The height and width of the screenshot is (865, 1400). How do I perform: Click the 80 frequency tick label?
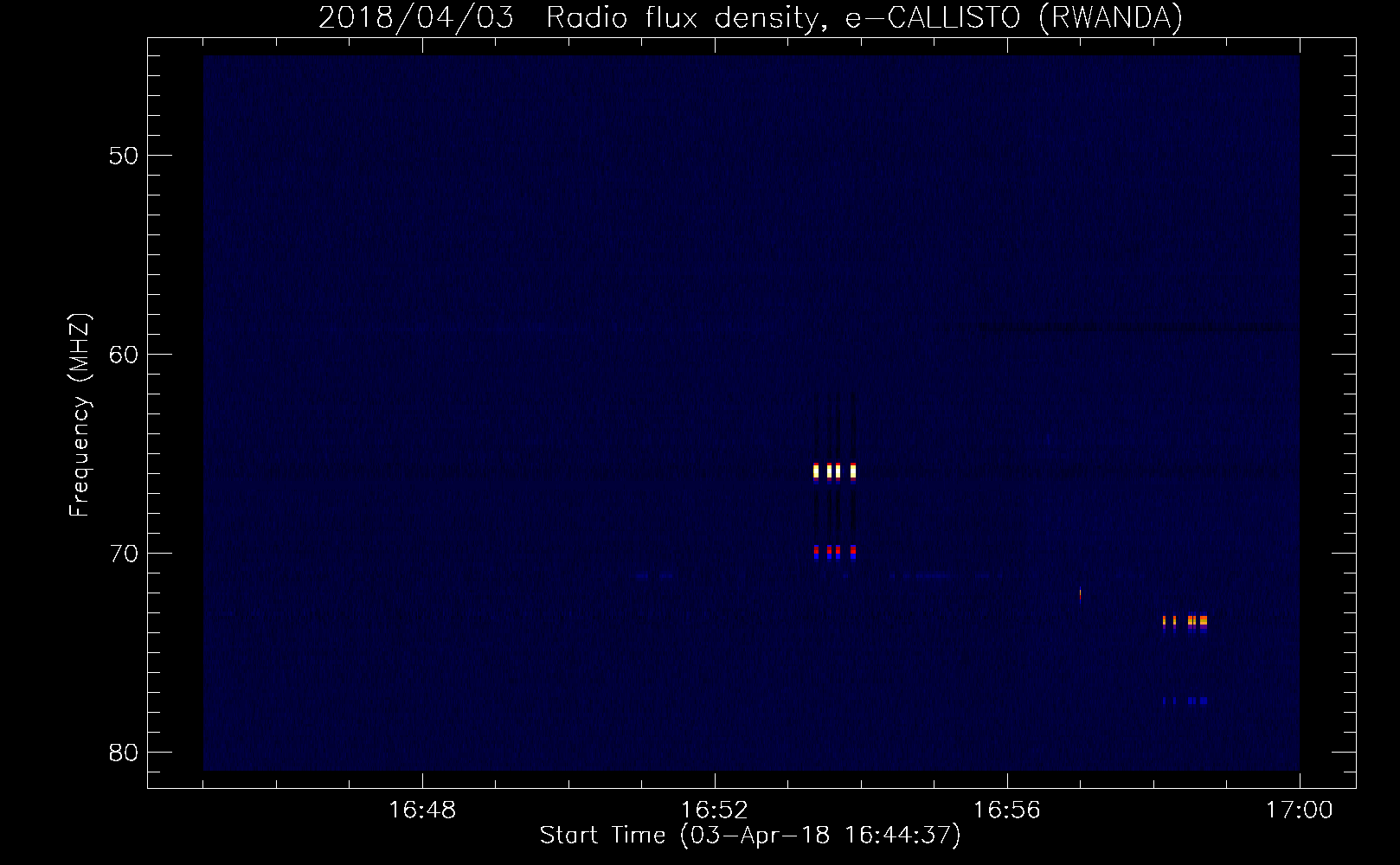tap(124, 753)
